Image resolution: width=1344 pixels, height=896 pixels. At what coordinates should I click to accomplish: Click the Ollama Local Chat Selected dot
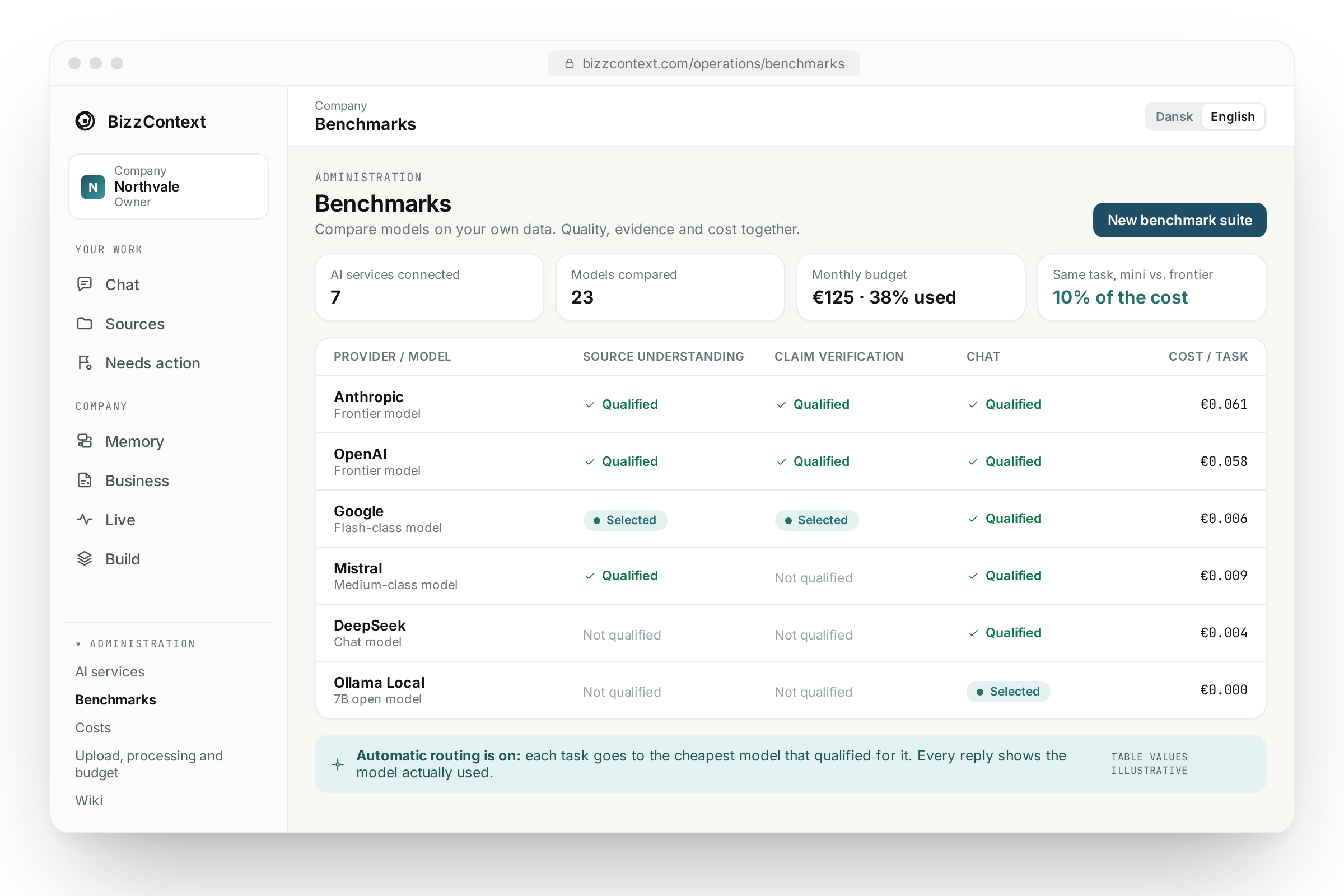[980, 692]
